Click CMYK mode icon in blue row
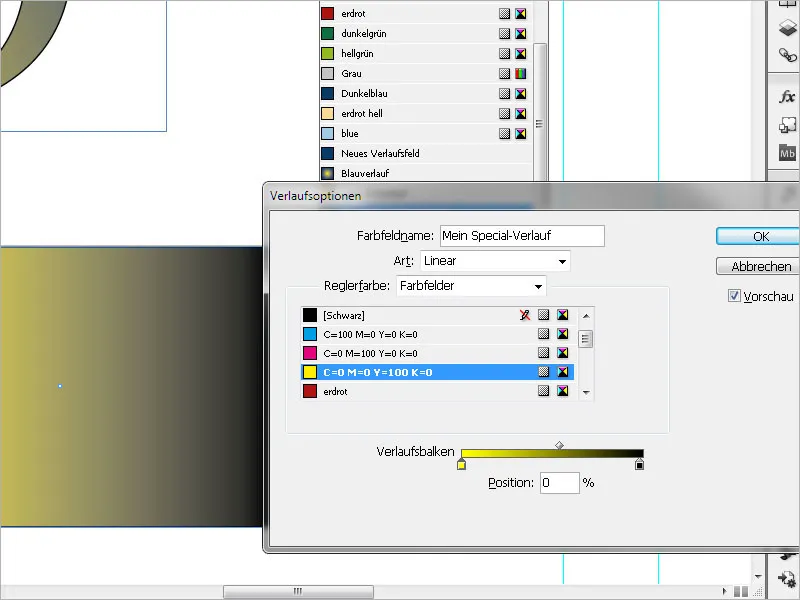 pos(520,134)
